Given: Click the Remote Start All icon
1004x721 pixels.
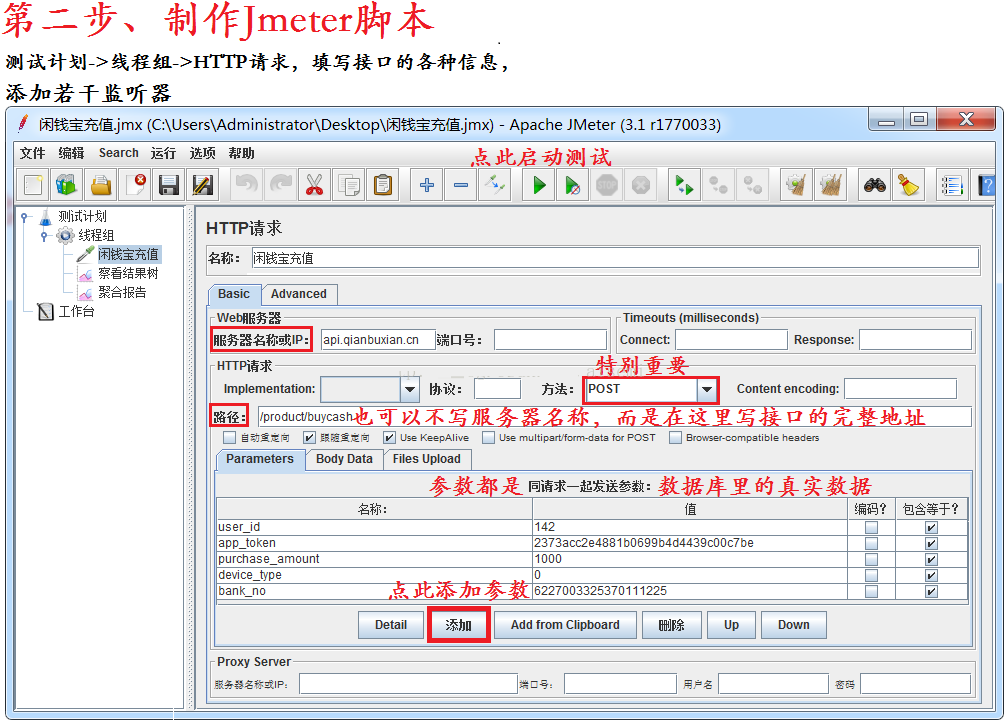Looking at the screenshot, I should (684, 185).
